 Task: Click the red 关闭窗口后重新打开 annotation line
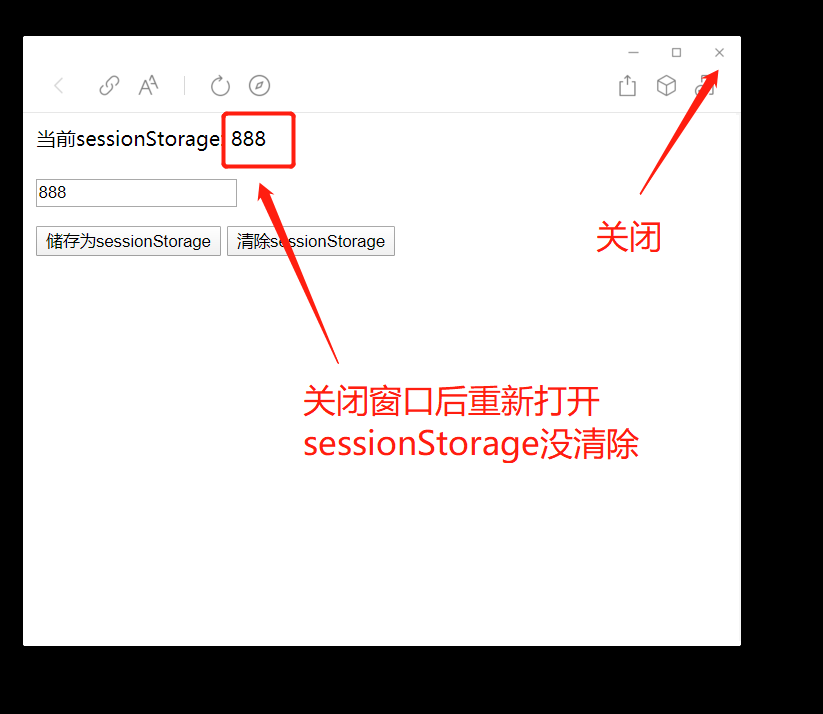(x=451, y=401)
